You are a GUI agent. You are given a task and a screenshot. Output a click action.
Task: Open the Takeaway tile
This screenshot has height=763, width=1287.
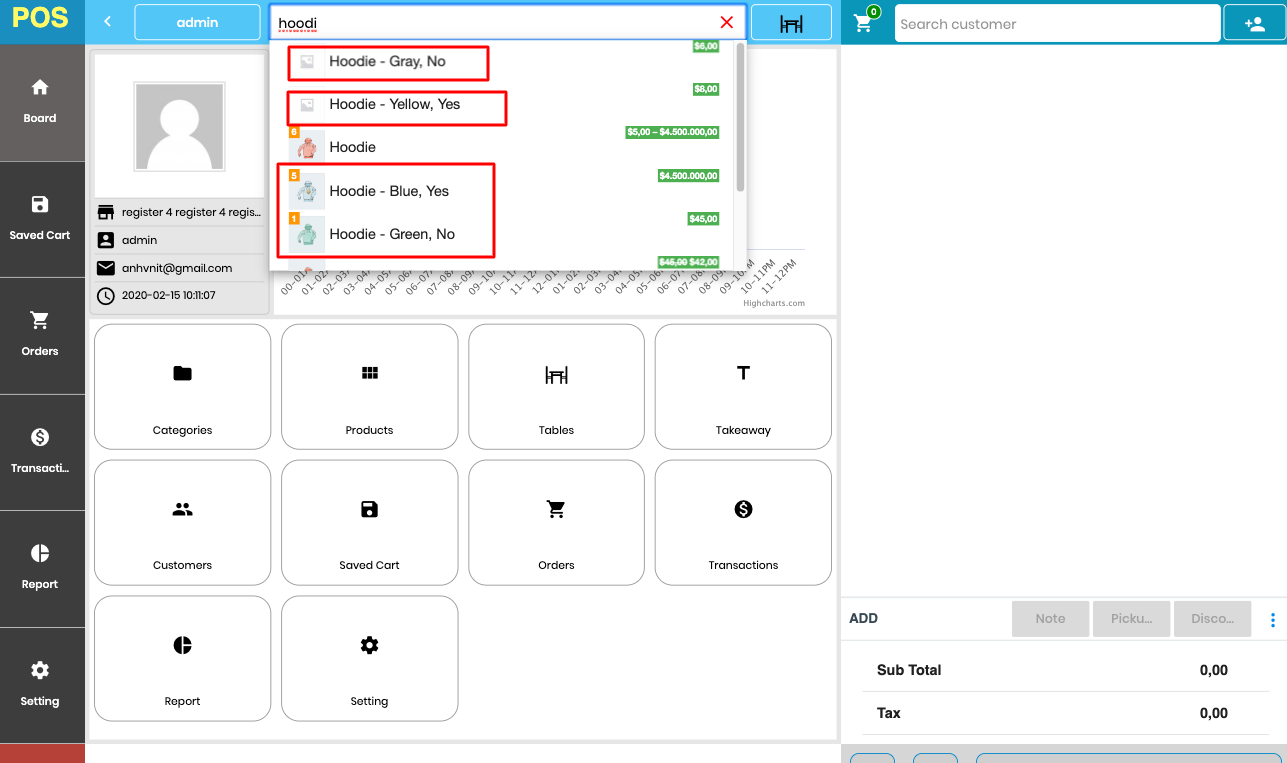click(x=743, y=386)
